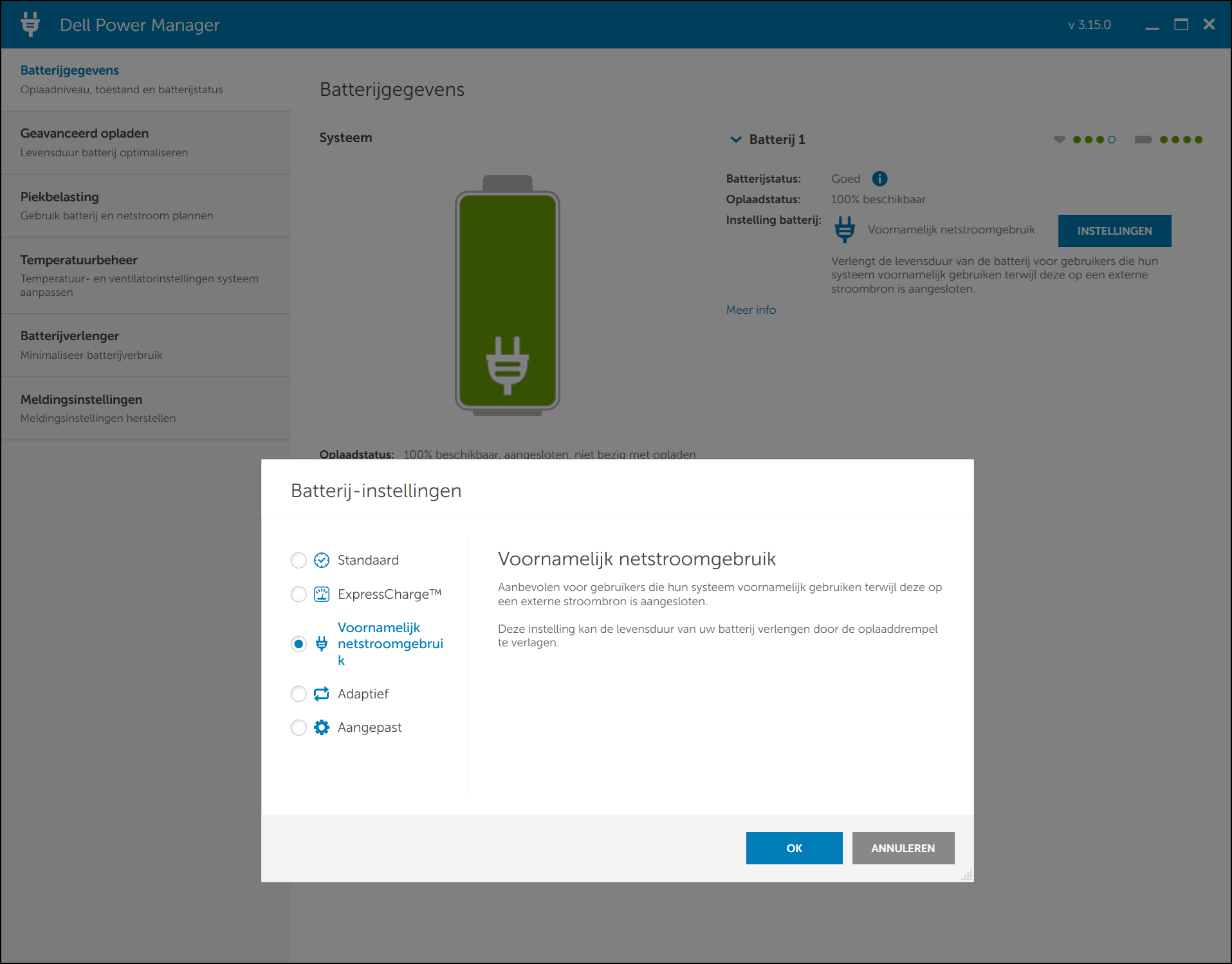The height and width of the screenshot is (964, 1232).
Task: Select the Aangepast radio button
Action: tap(299, 727)
